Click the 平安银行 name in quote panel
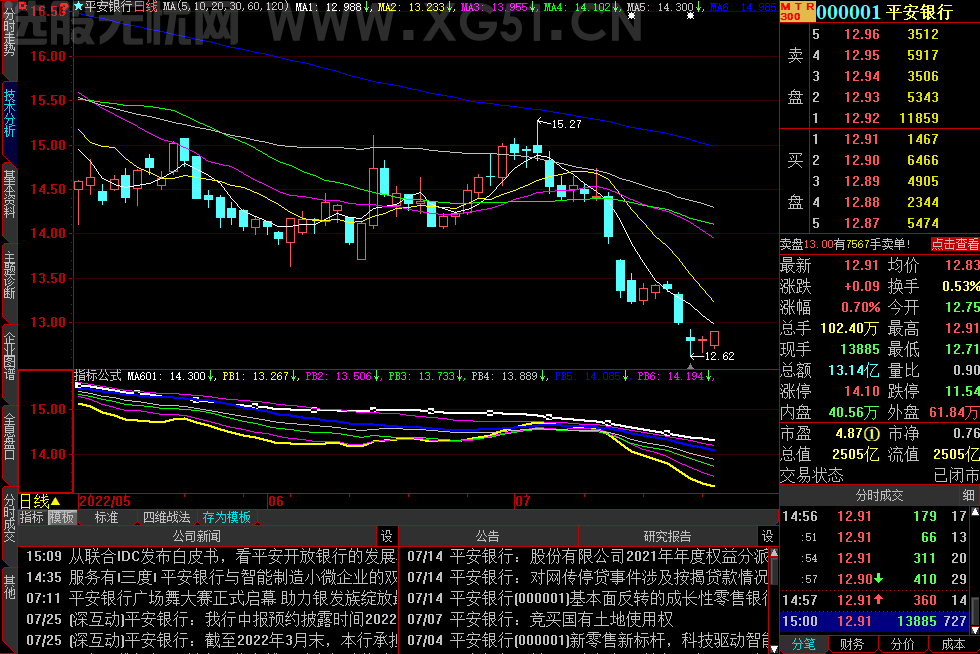This screenshot has height=654, width=980. (919, 12)
